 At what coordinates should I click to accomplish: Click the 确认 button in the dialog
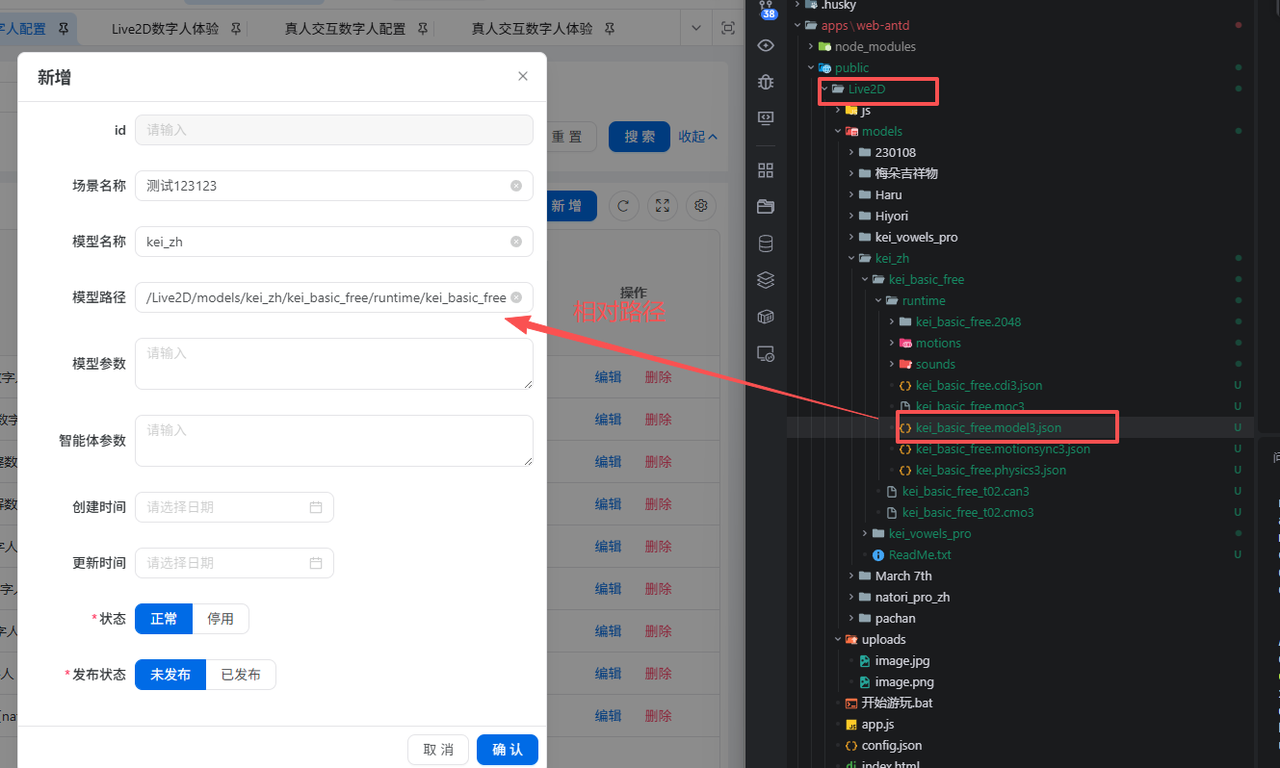(x=507, y=749)
